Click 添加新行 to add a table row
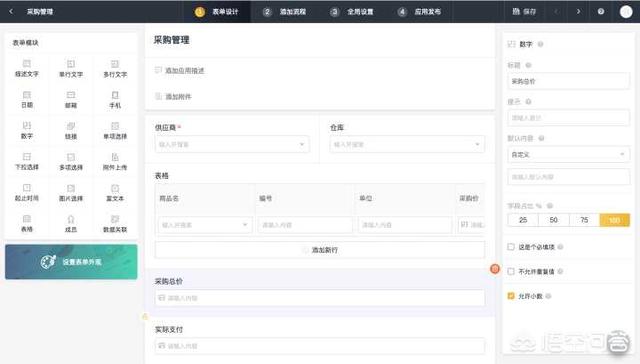The width and height of the screenshot is (640, 364). 320,250
